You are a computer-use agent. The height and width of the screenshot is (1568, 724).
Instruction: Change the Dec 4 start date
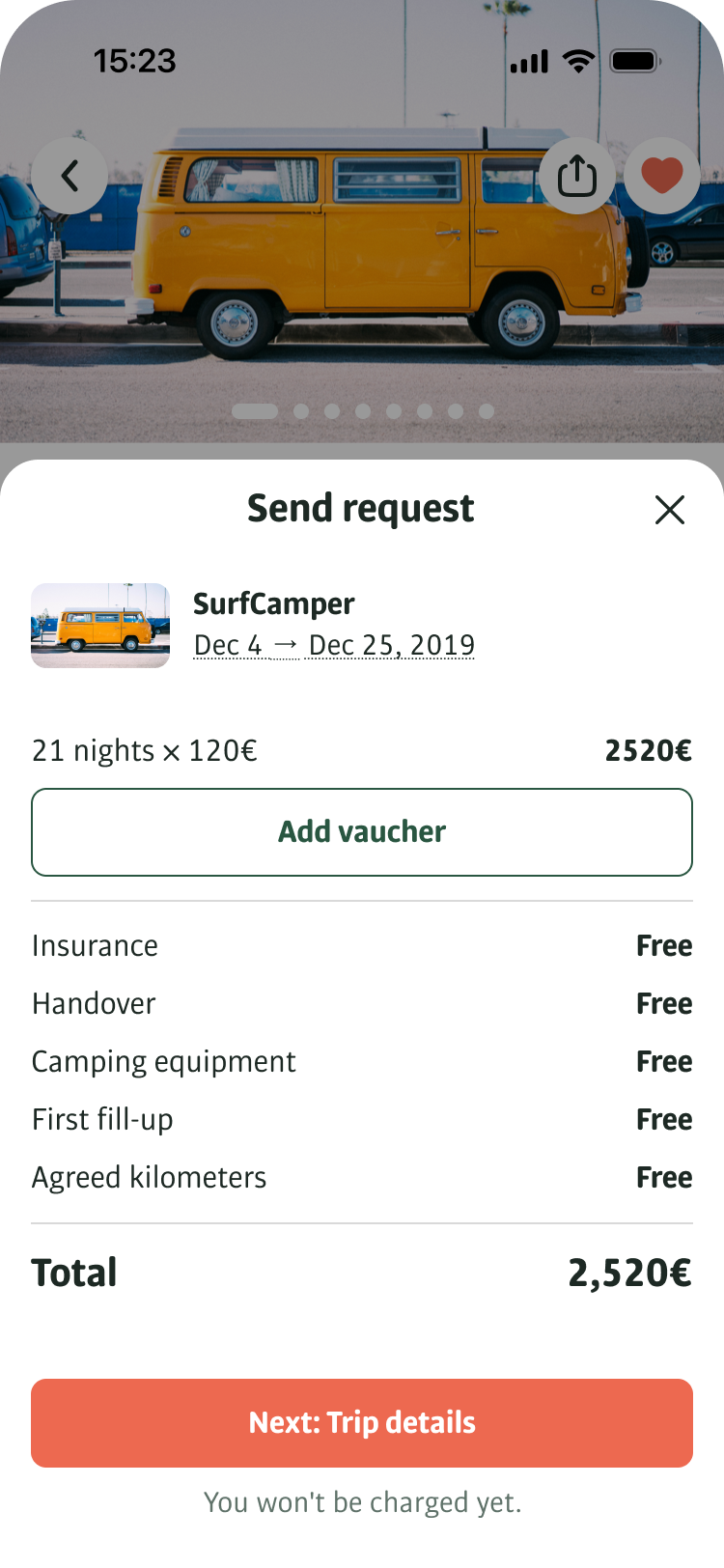(x=228, y=645)
